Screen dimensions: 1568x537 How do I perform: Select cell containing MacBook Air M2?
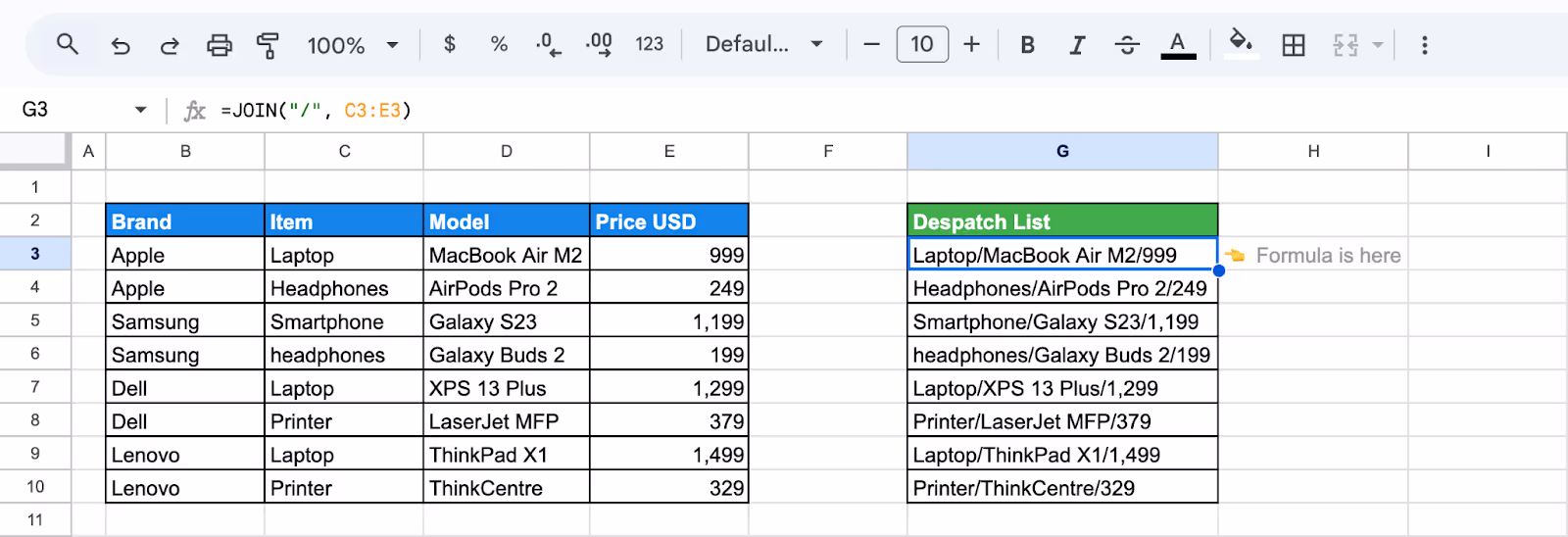click(x=507, y=255)
